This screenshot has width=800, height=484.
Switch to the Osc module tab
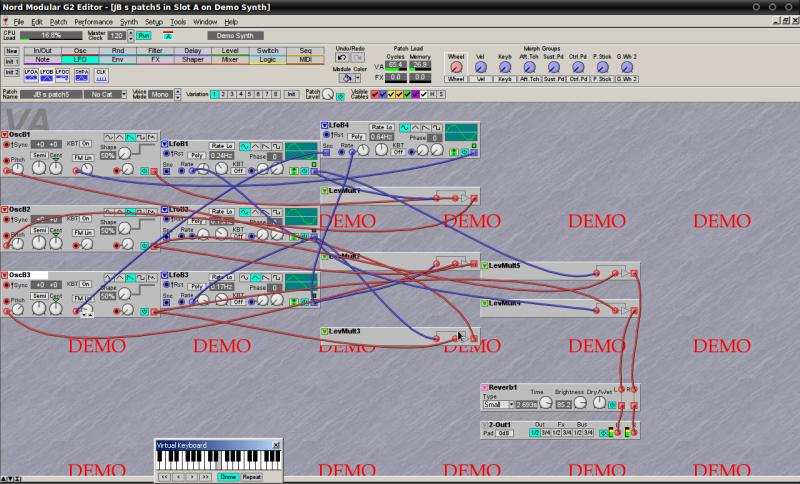(80, 50)
